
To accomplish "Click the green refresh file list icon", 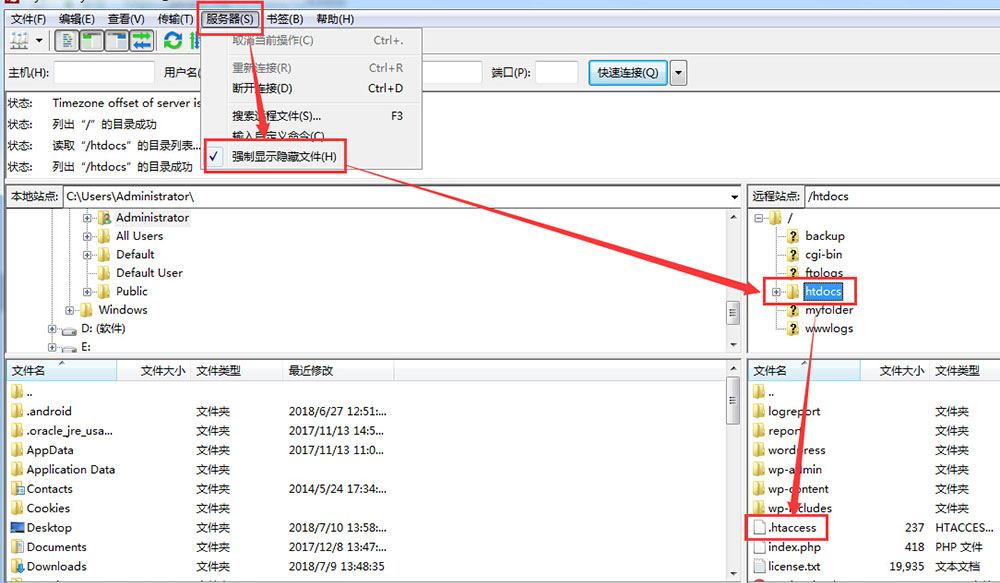I will (173, 41).
